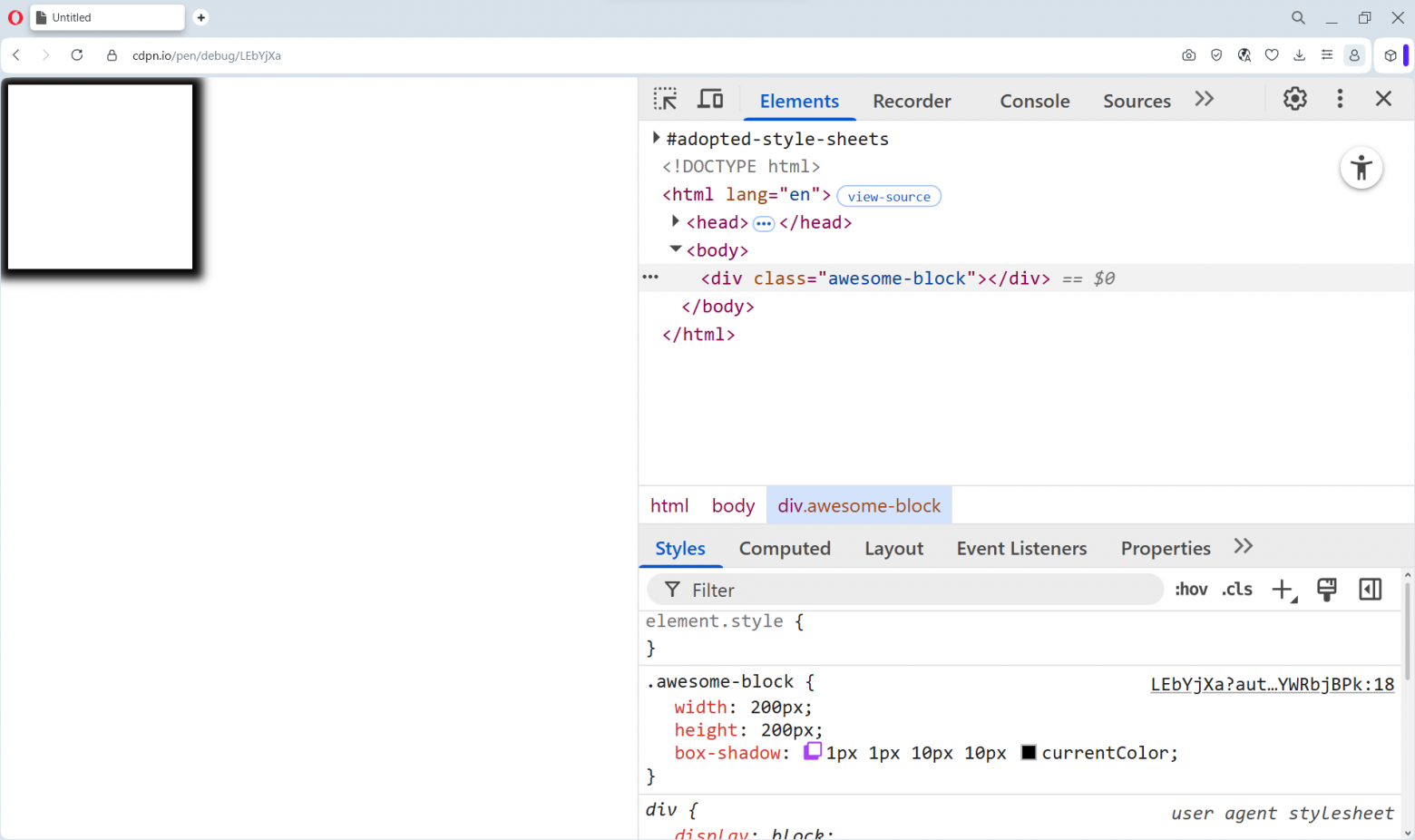Expand the head element node

pos(675,221)
